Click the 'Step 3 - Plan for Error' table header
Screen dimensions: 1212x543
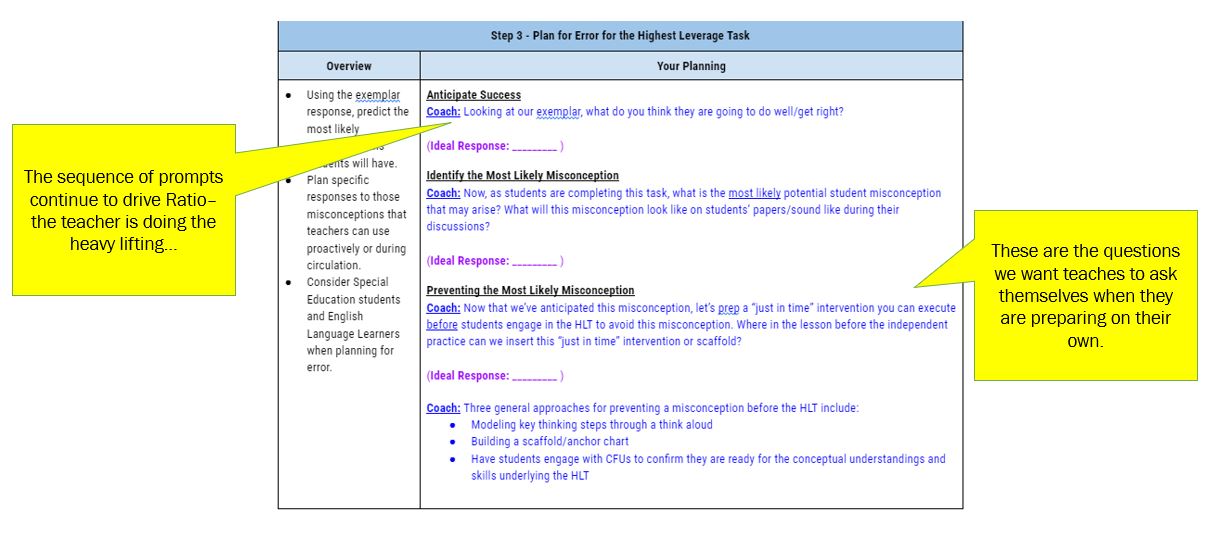[620, 36]
